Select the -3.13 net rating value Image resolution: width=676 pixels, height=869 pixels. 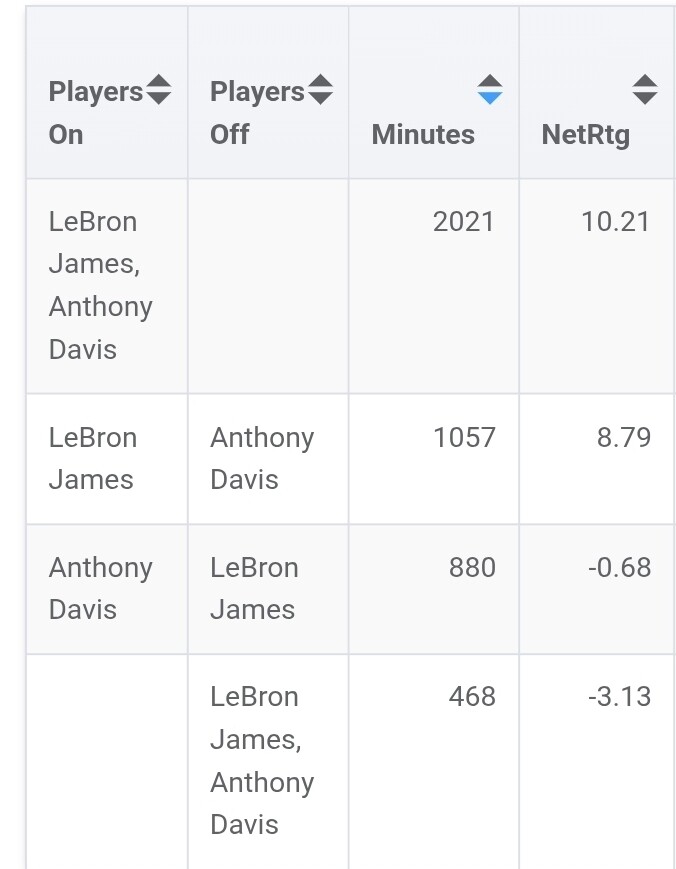[619, 697]
